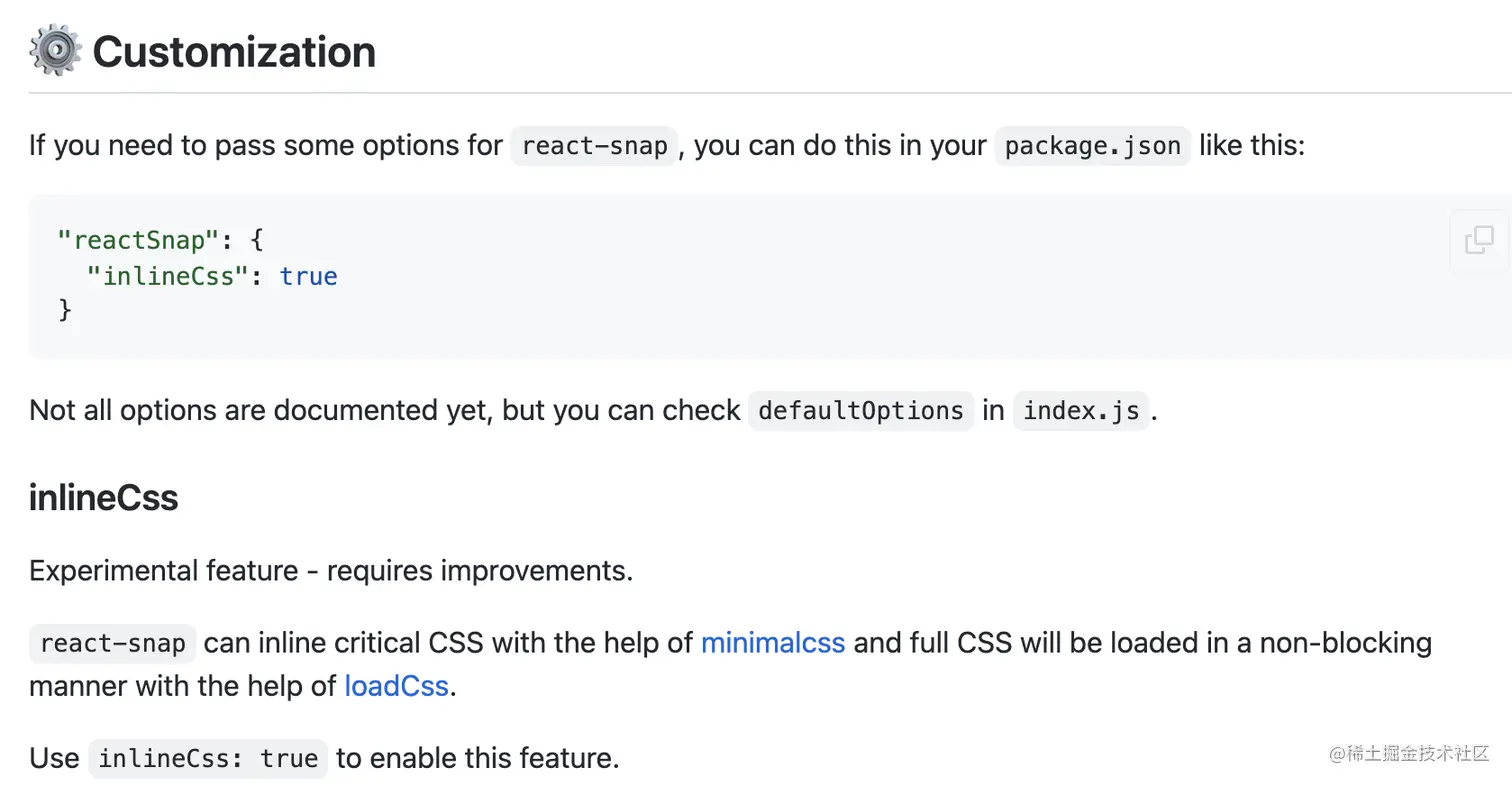Click the 'Not all options are documented' sentence
Screen dimensions: 1512x786
(x=385, y=410)
